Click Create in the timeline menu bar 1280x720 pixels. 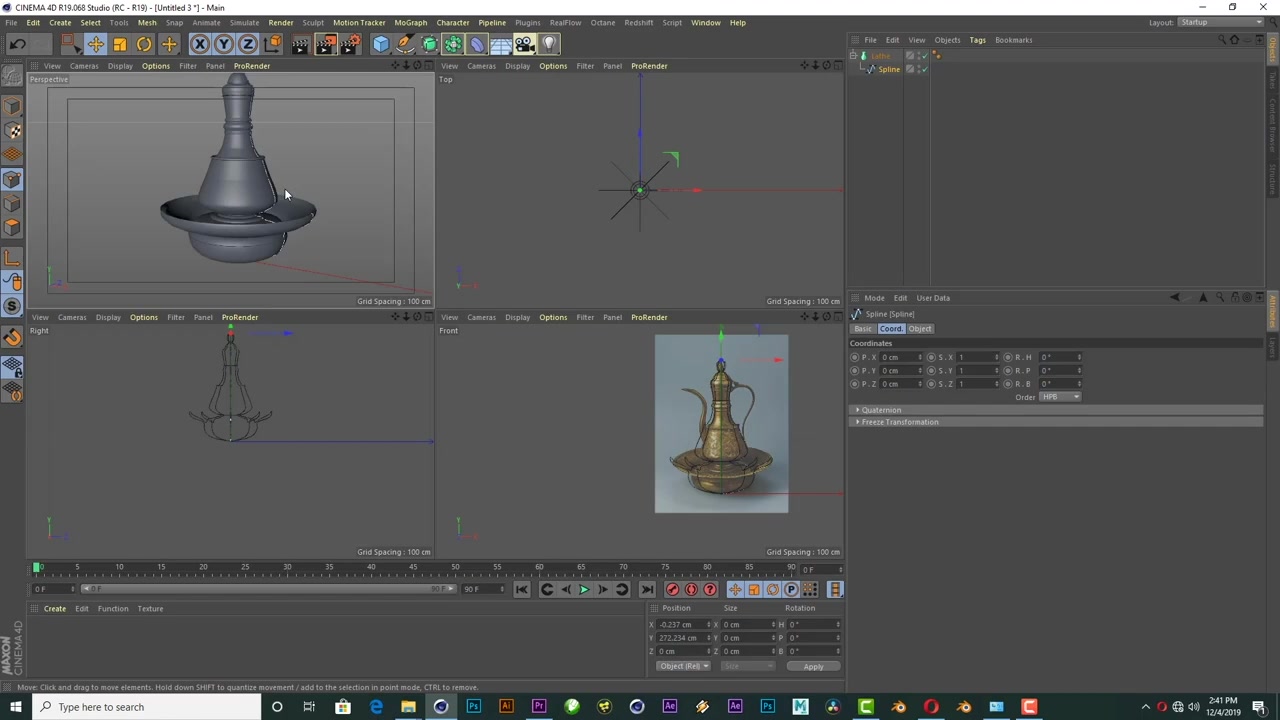coord(55,608)
